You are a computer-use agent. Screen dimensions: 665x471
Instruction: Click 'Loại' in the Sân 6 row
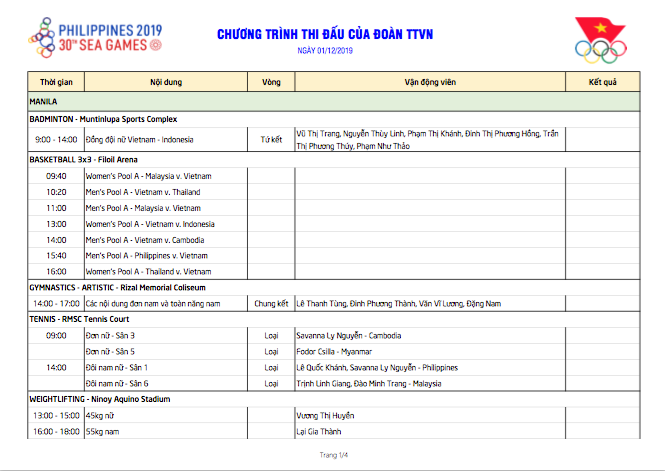271,384
